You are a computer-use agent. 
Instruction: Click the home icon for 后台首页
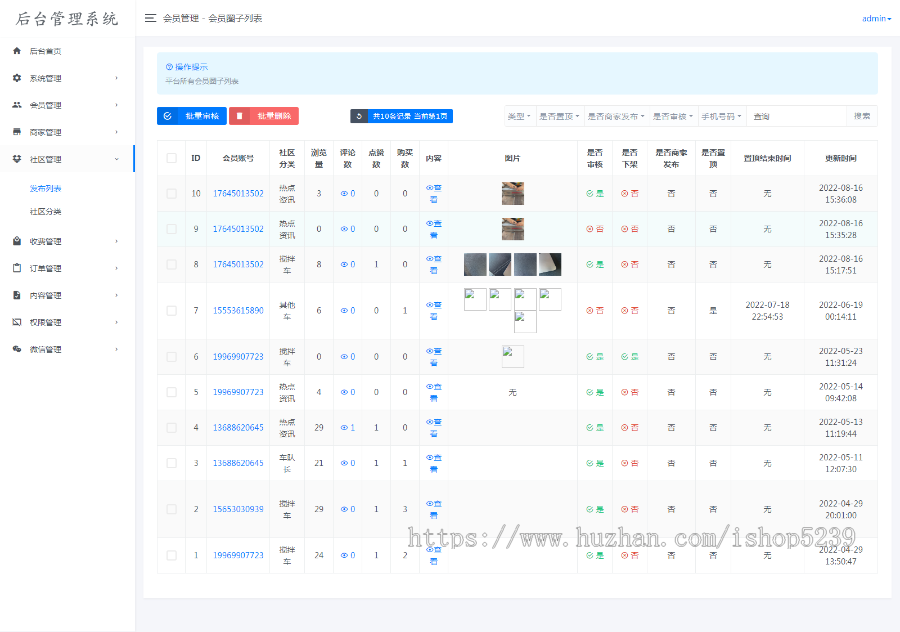pyautogui.click(x=17, y=51)
